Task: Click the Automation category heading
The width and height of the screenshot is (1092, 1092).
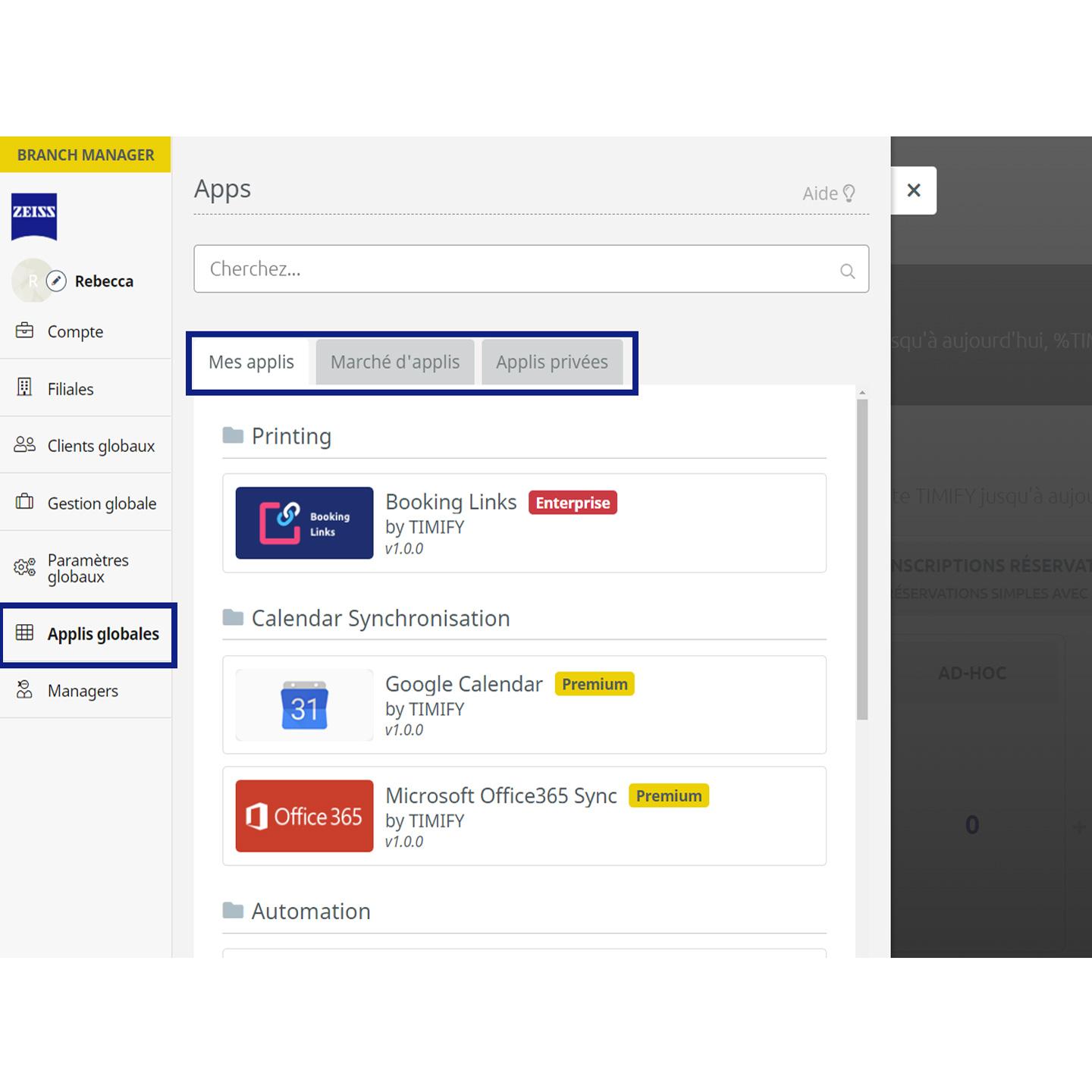Action: [311, 911]
